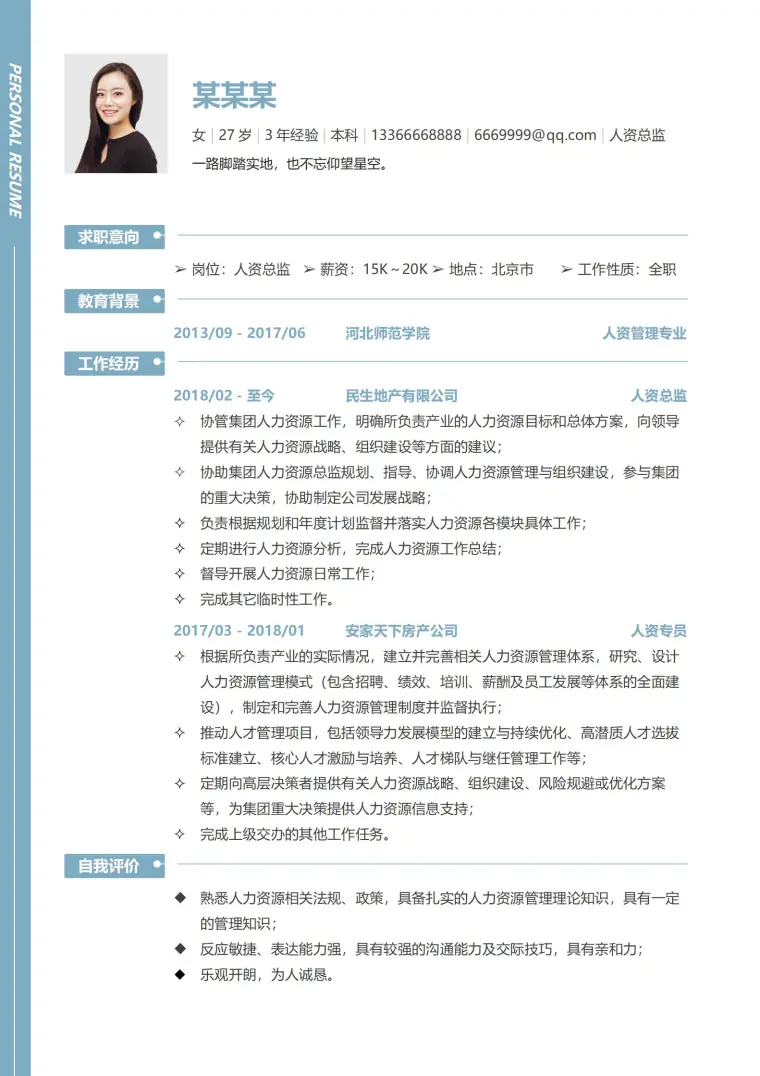Click the black diamond bullet before 乐观开朗
760x1076 pixels.
pos(180,974)
